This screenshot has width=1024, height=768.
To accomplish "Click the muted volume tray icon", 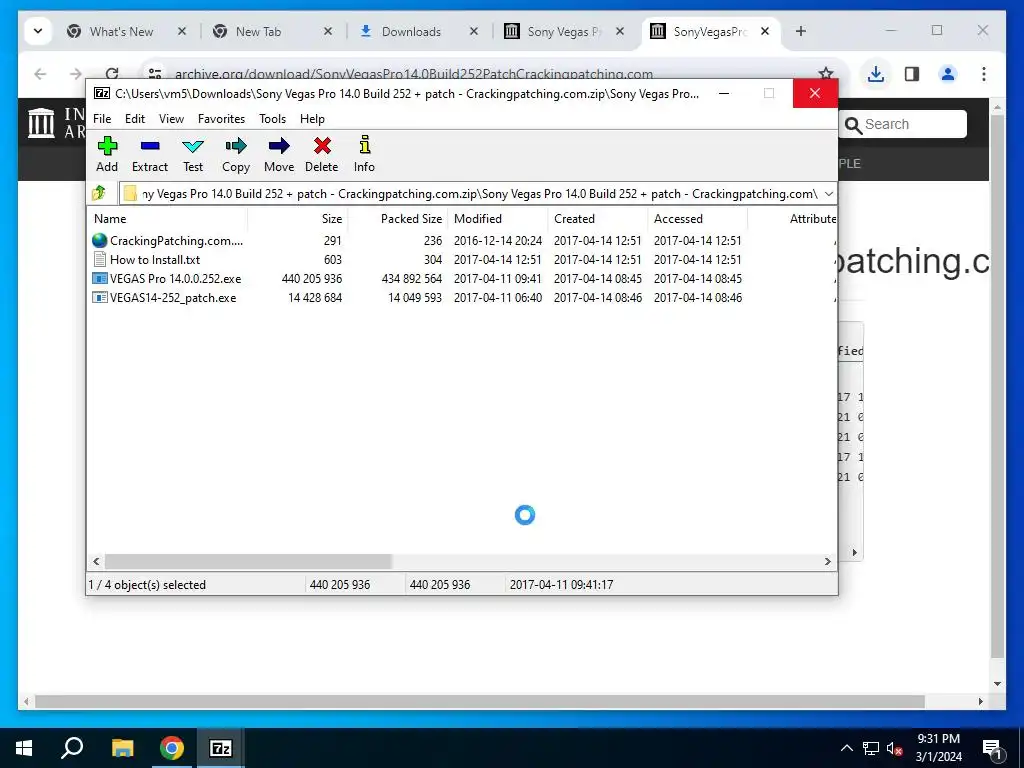I will point(894,748).
